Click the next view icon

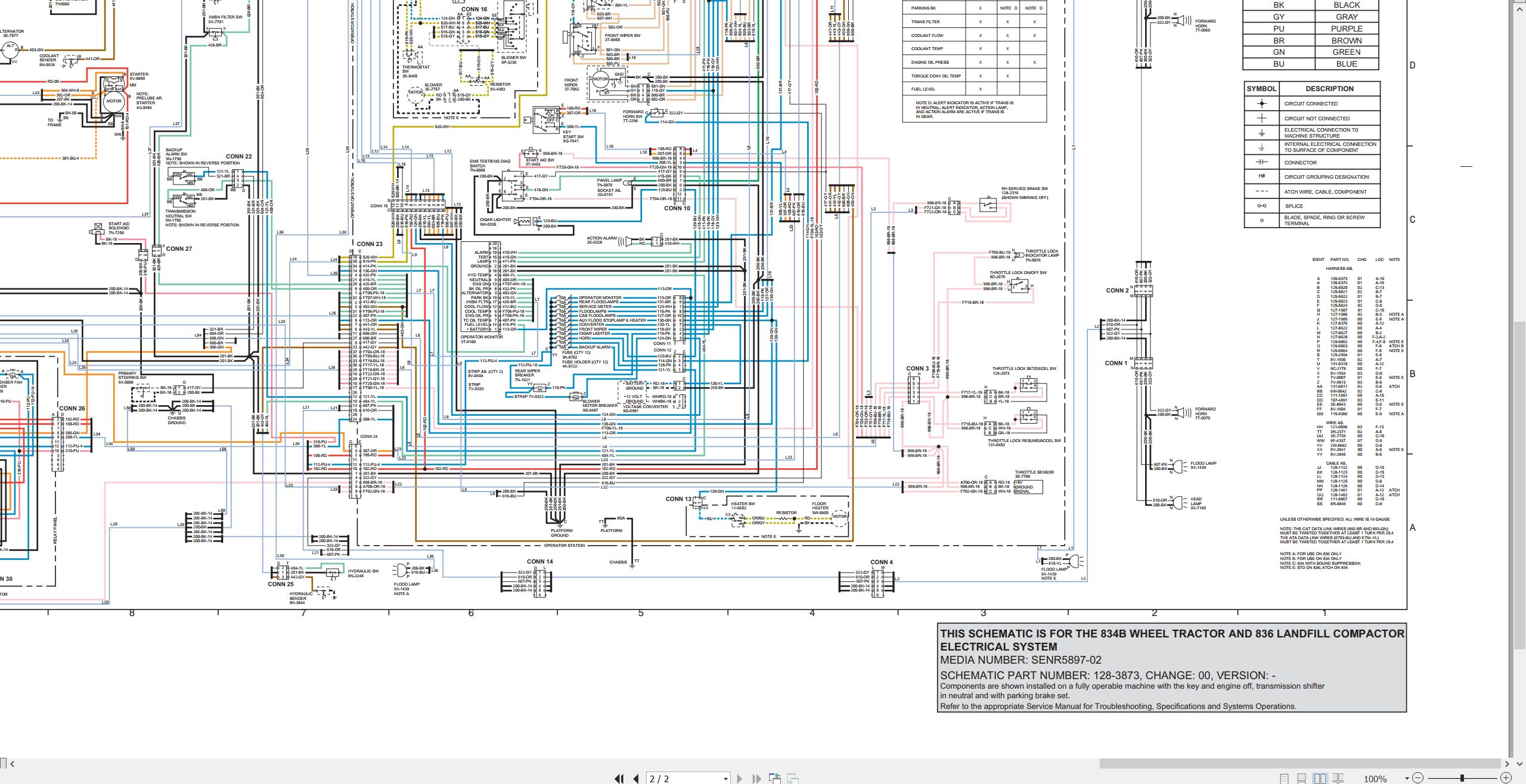(x=793, y=778)
